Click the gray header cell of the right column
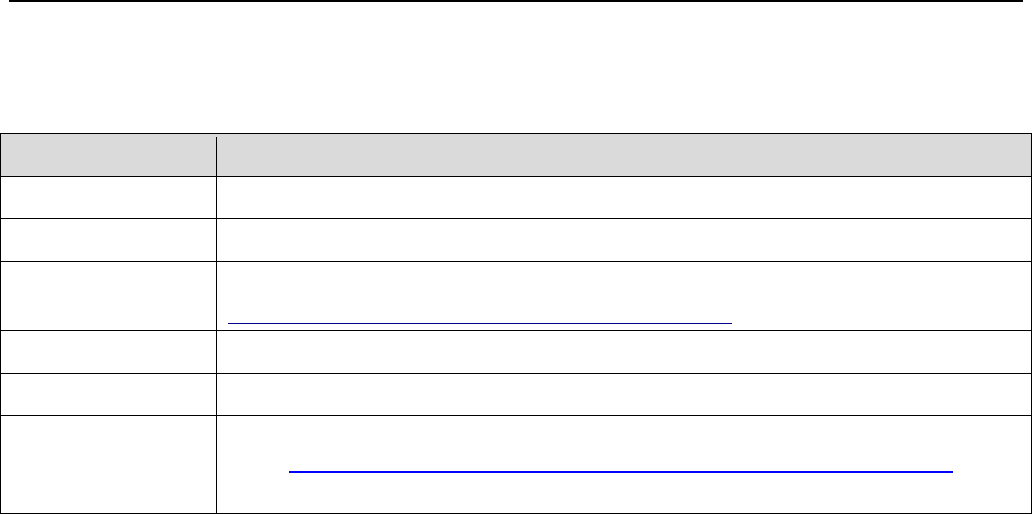The image size is (1032, 514). 624,156
